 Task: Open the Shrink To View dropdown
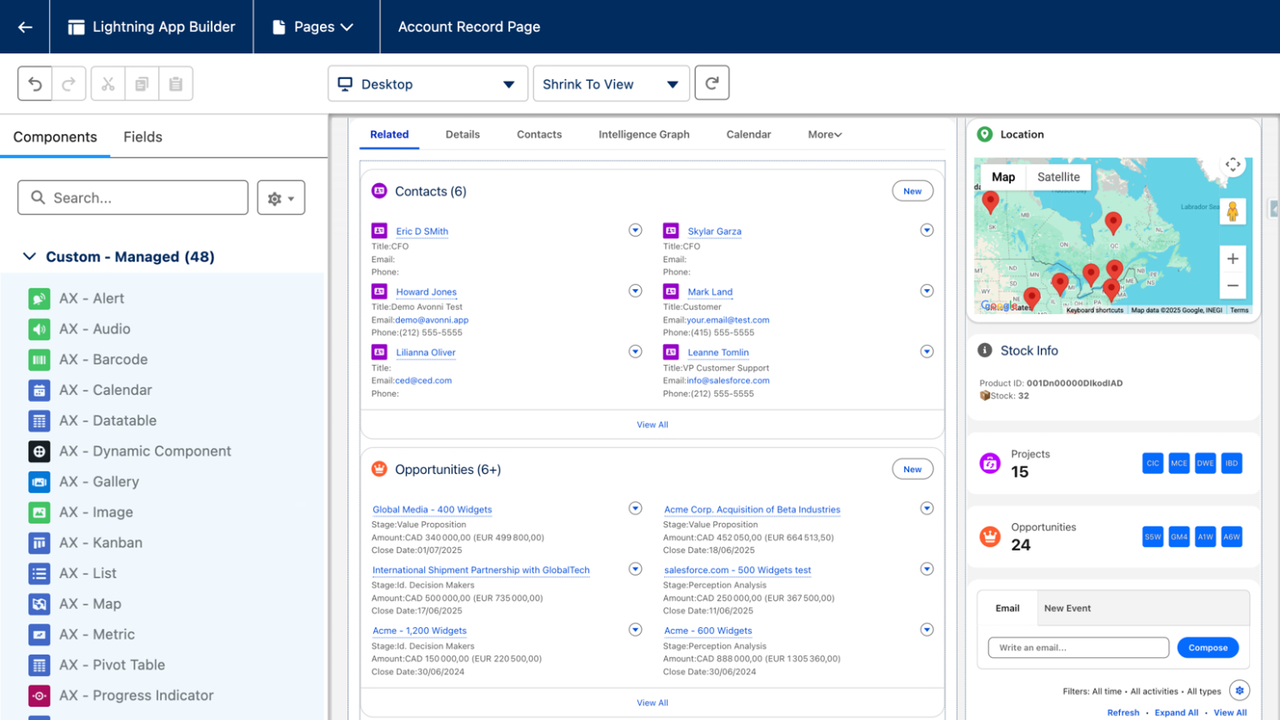point(611,84)
